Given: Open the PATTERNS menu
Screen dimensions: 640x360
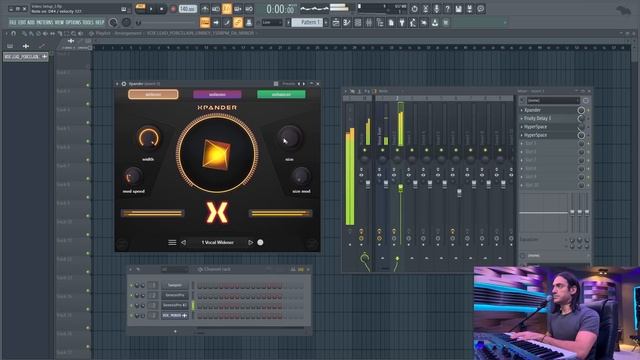Looking at the screenshot, I should point(44,22).
